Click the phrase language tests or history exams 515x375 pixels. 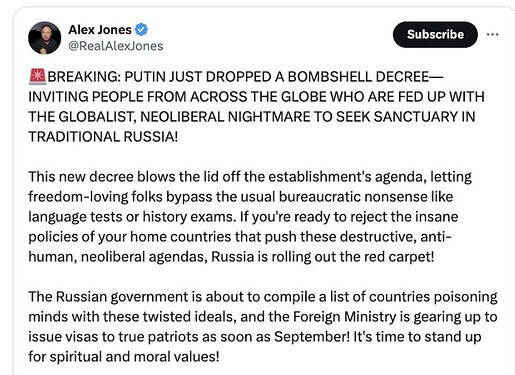point(131,217)
